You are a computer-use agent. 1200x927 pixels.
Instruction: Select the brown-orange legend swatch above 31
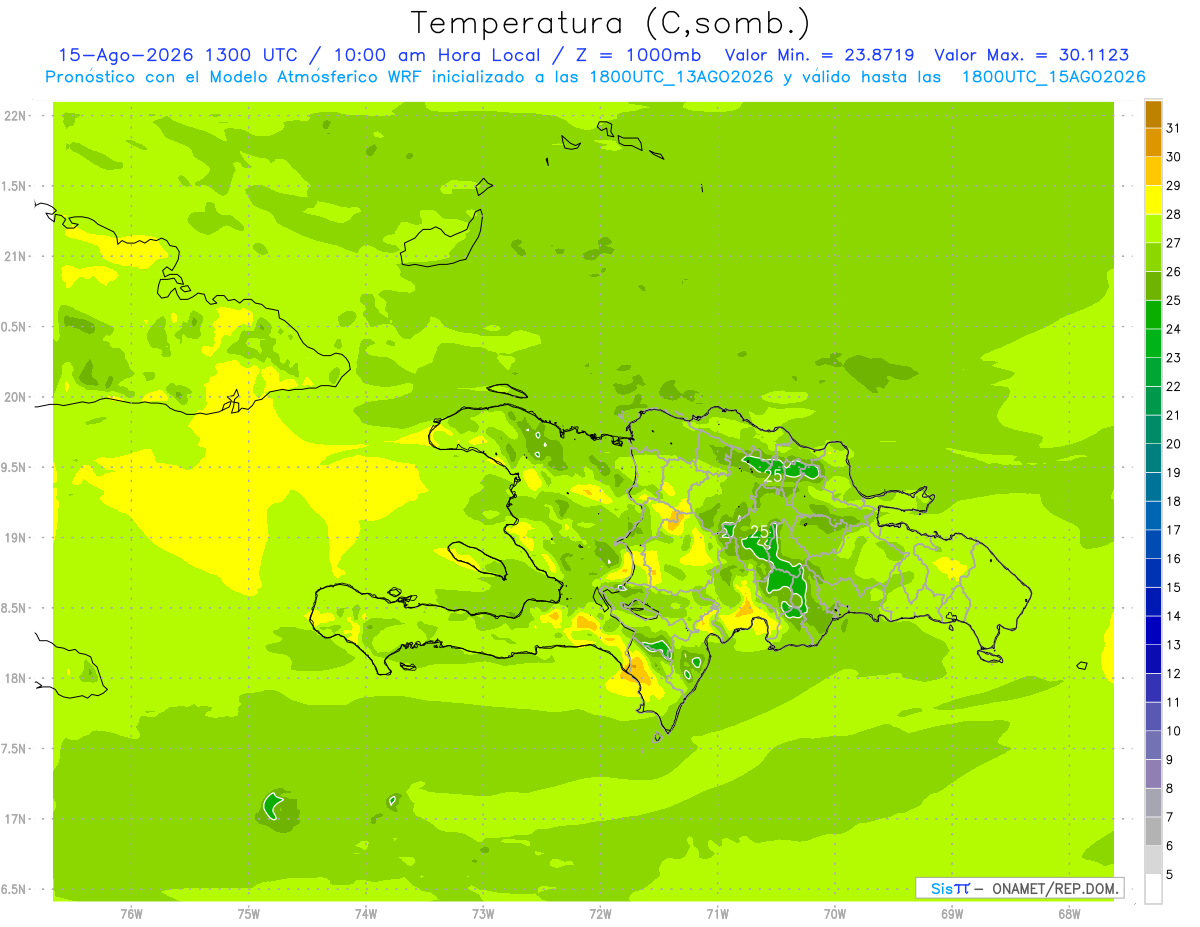(1153, 114)
